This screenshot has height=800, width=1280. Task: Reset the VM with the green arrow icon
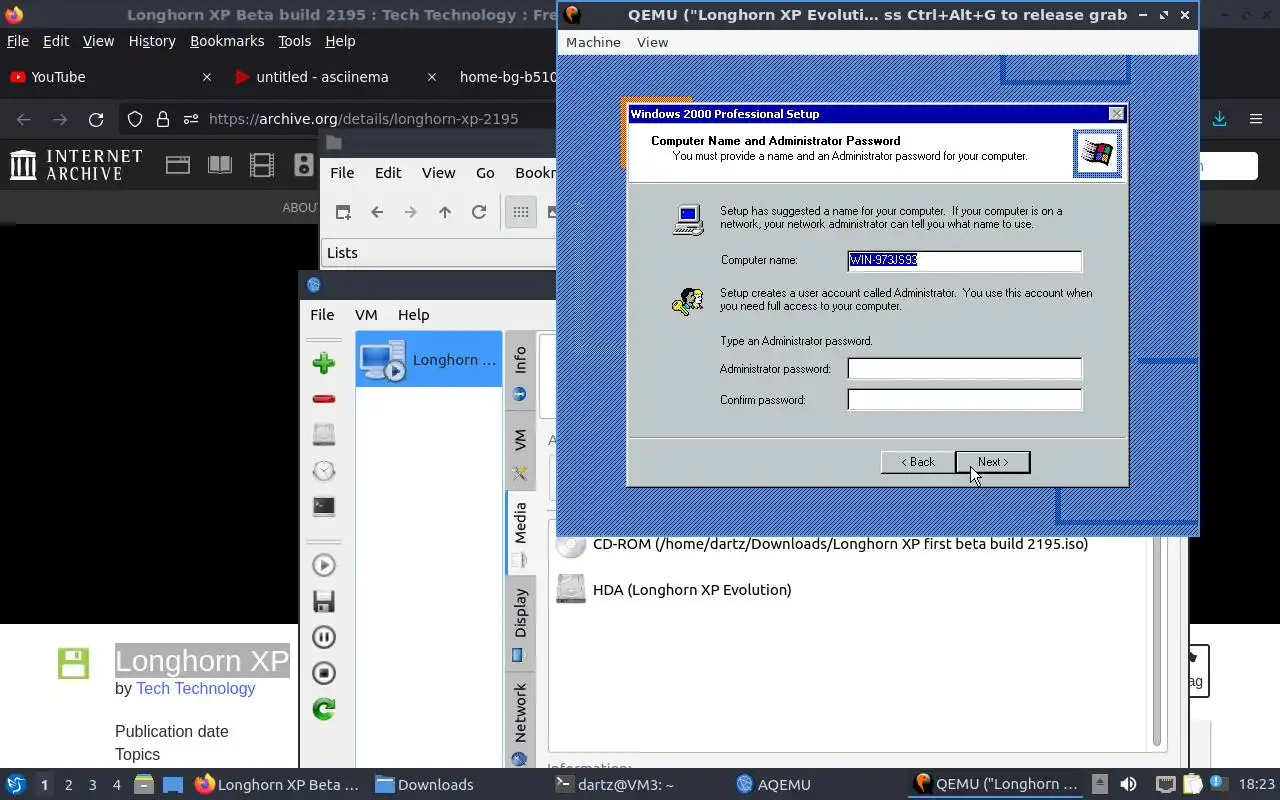(323, 709)
